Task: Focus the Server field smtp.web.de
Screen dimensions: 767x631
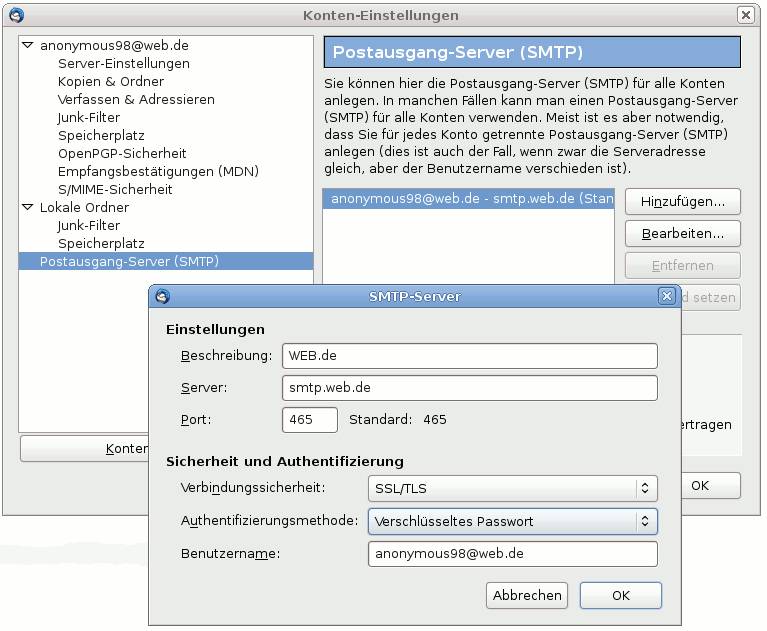Action: pos(470,388)
